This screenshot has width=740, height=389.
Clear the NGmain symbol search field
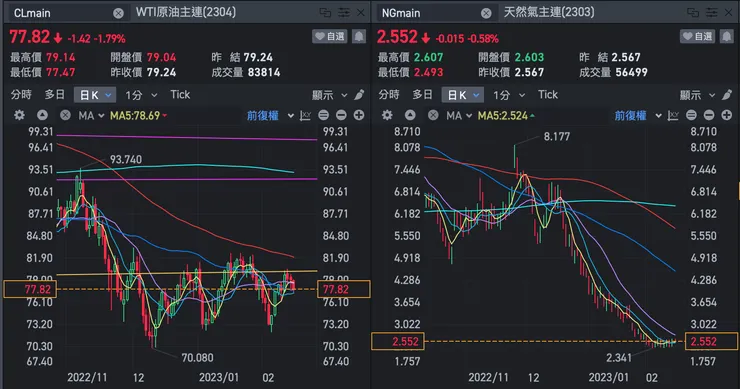(x=486, y=13)
